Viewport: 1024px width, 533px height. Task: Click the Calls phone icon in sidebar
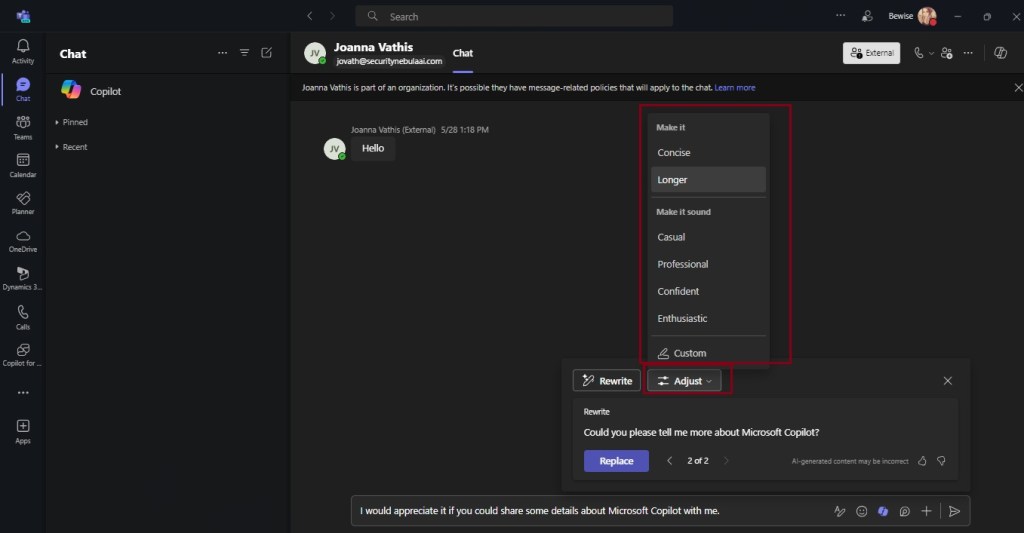coord(22,316)
